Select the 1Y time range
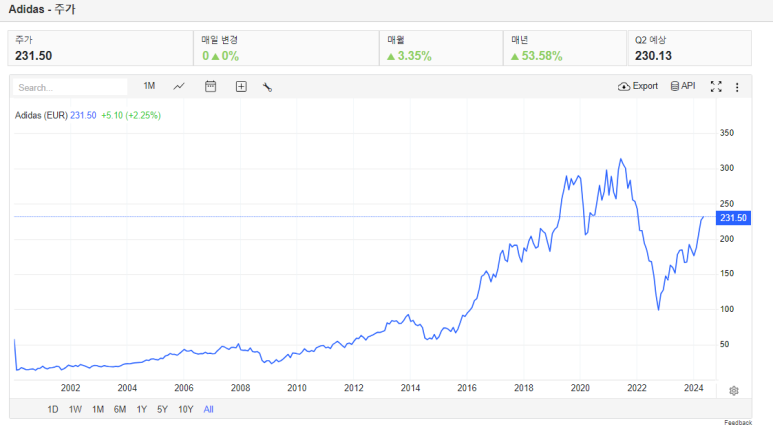The height and width of the screenshot is (427, 773). coord(142,409)
